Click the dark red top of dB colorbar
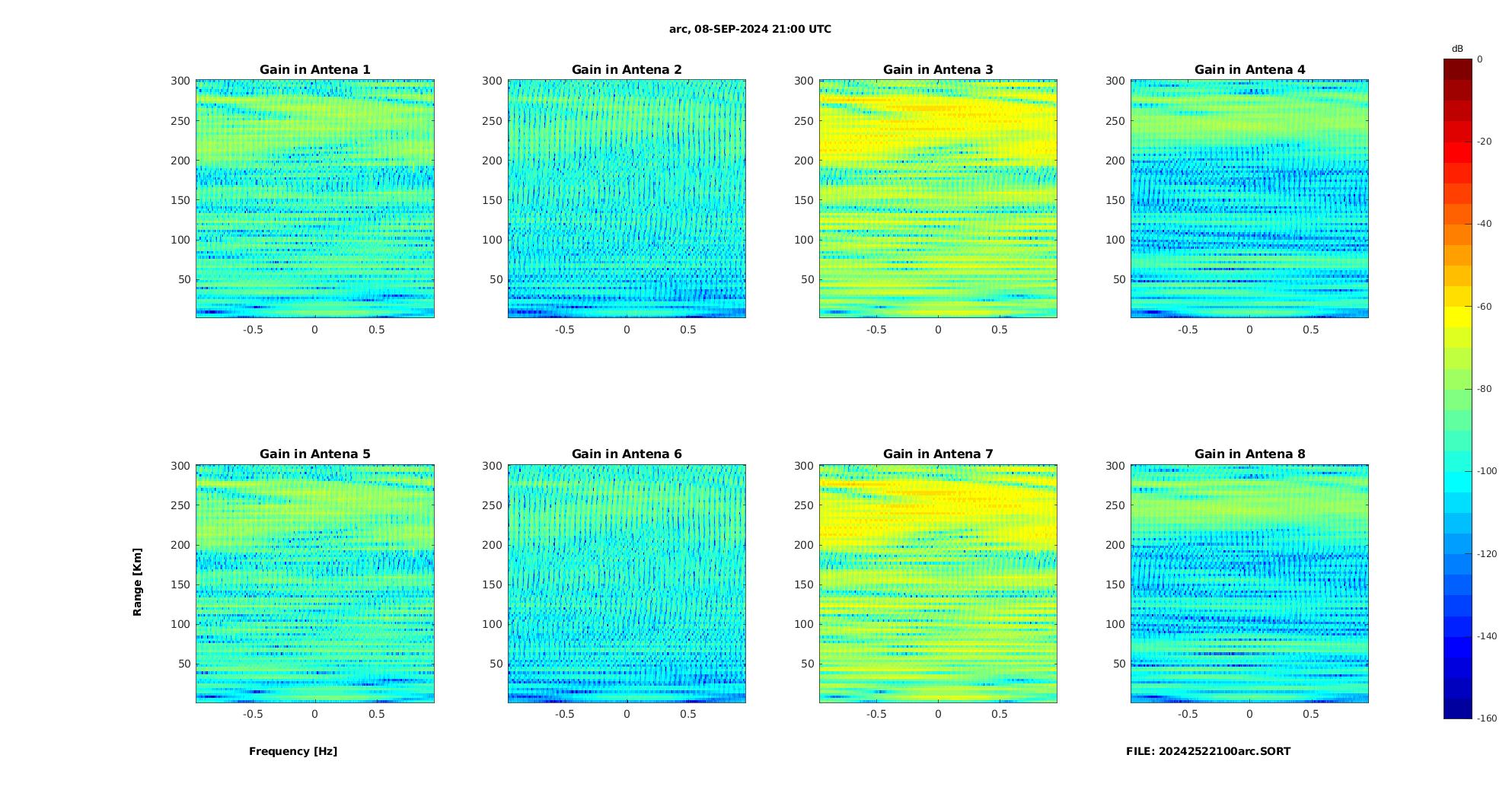Screen dimensions: 1512x809 (x=1458, y=69)
